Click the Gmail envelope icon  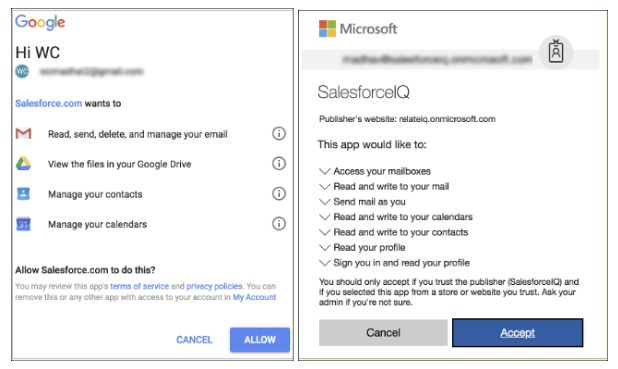23,134
